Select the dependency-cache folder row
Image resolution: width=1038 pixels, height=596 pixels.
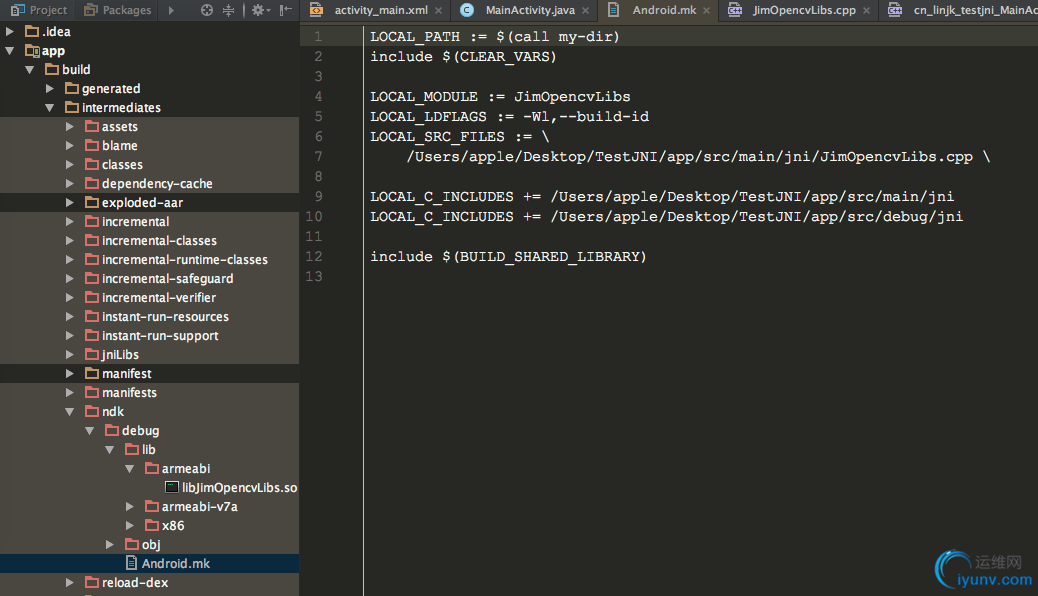[x=150, y=183]
